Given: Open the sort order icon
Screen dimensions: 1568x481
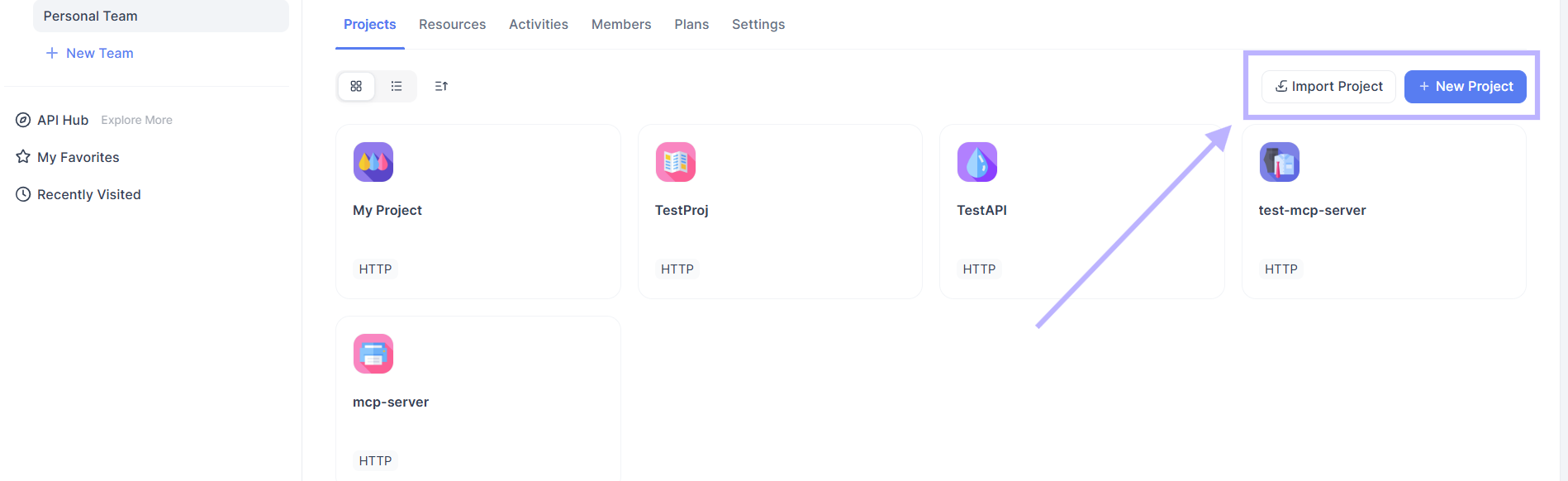Looking at the screenshot, I should pos(441,86).
